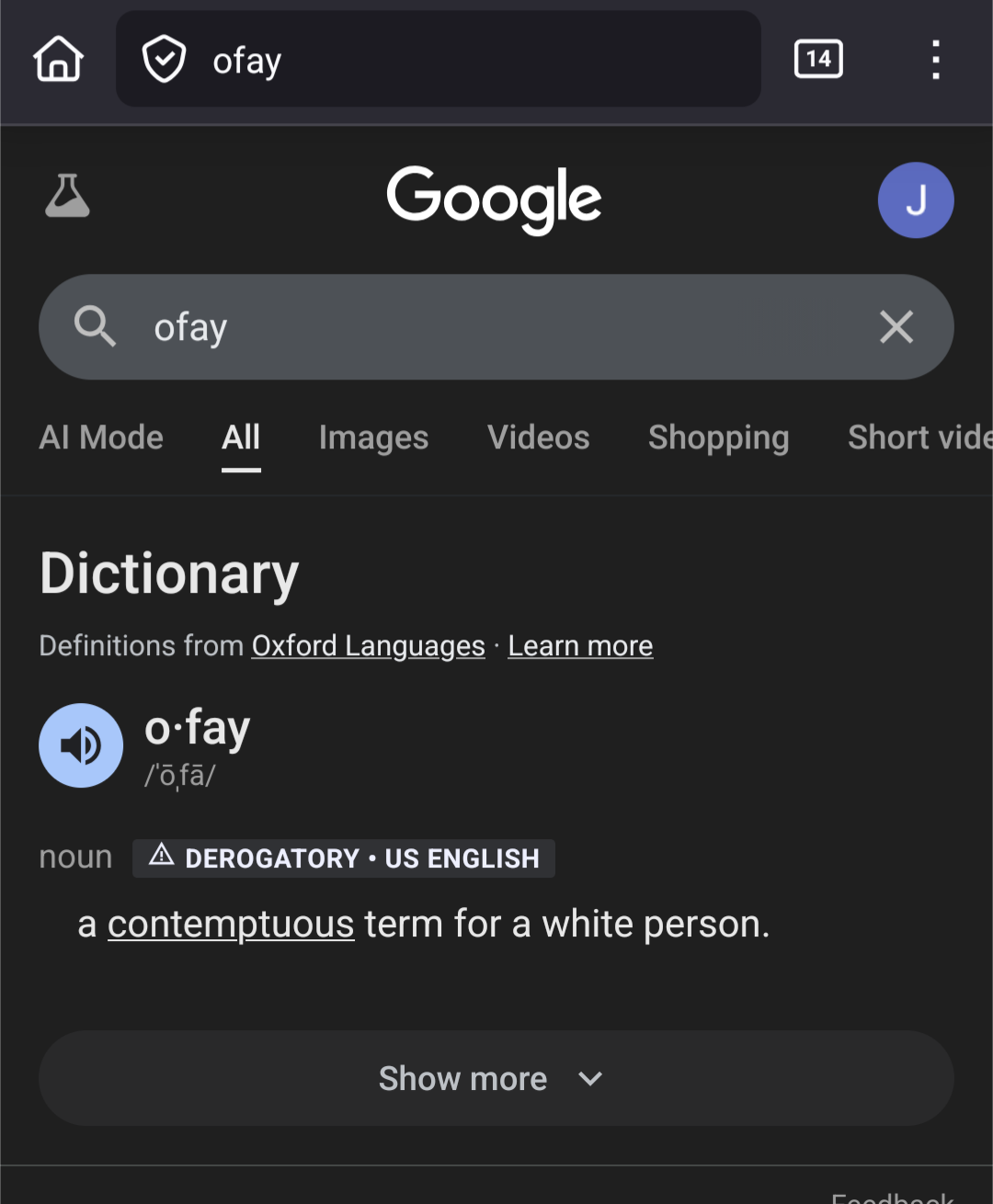Open the Oxford Languages link
Viewport: 993px width, 1204px height.
[368, 646]
